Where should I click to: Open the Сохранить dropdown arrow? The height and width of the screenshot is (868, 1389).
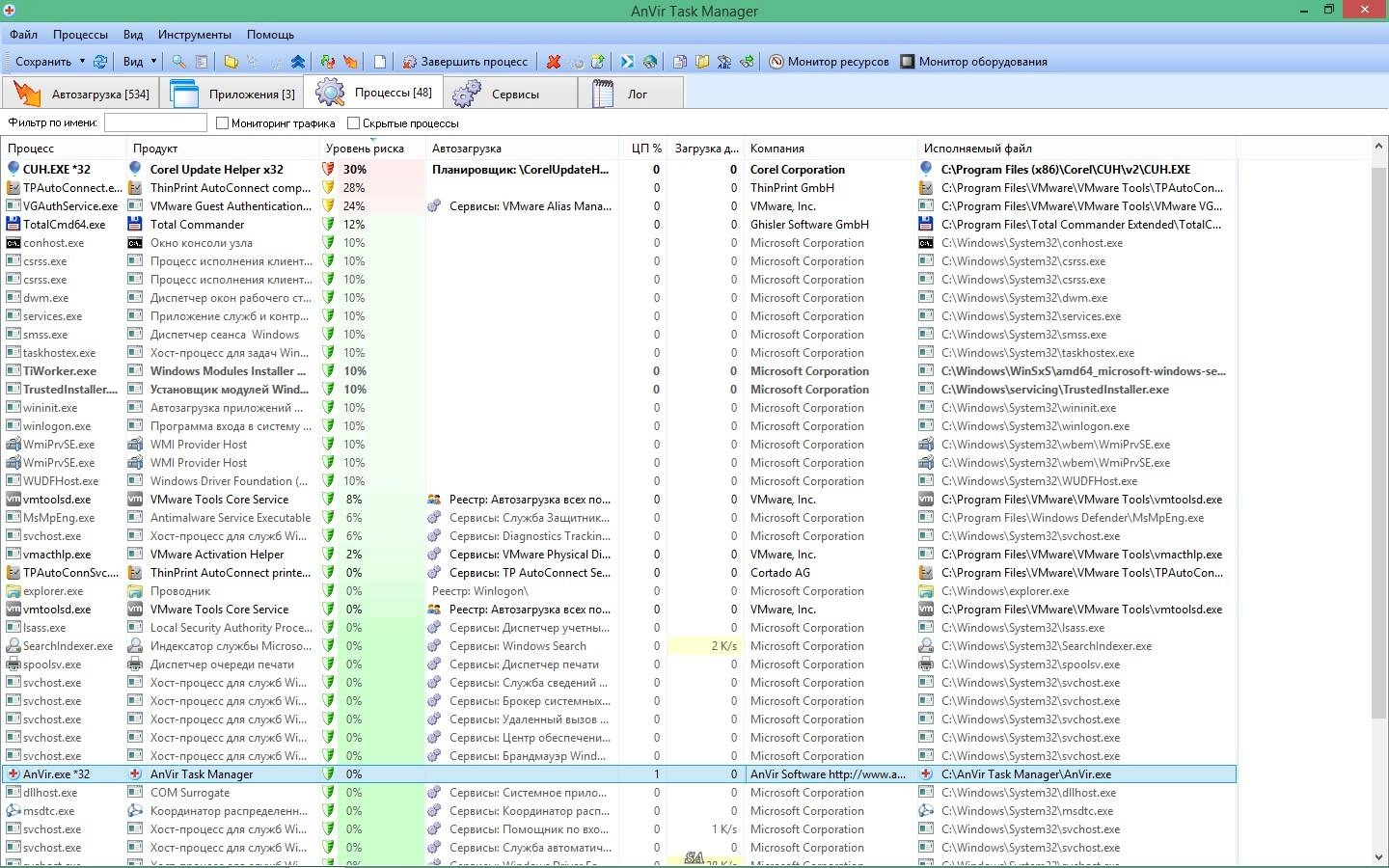pos(82,61)
